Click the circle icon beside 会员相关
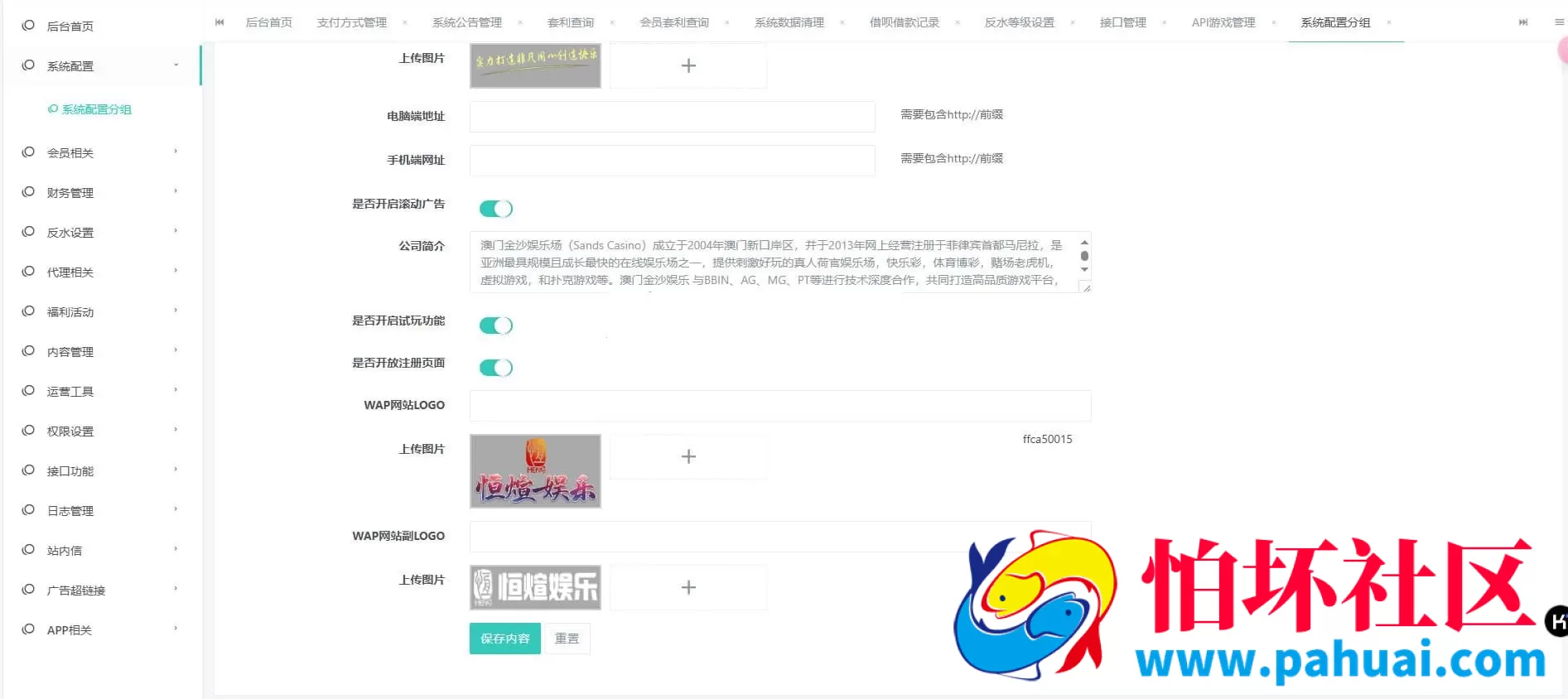This screenshot has height=699, width=1568. click(x=28, y=152)
